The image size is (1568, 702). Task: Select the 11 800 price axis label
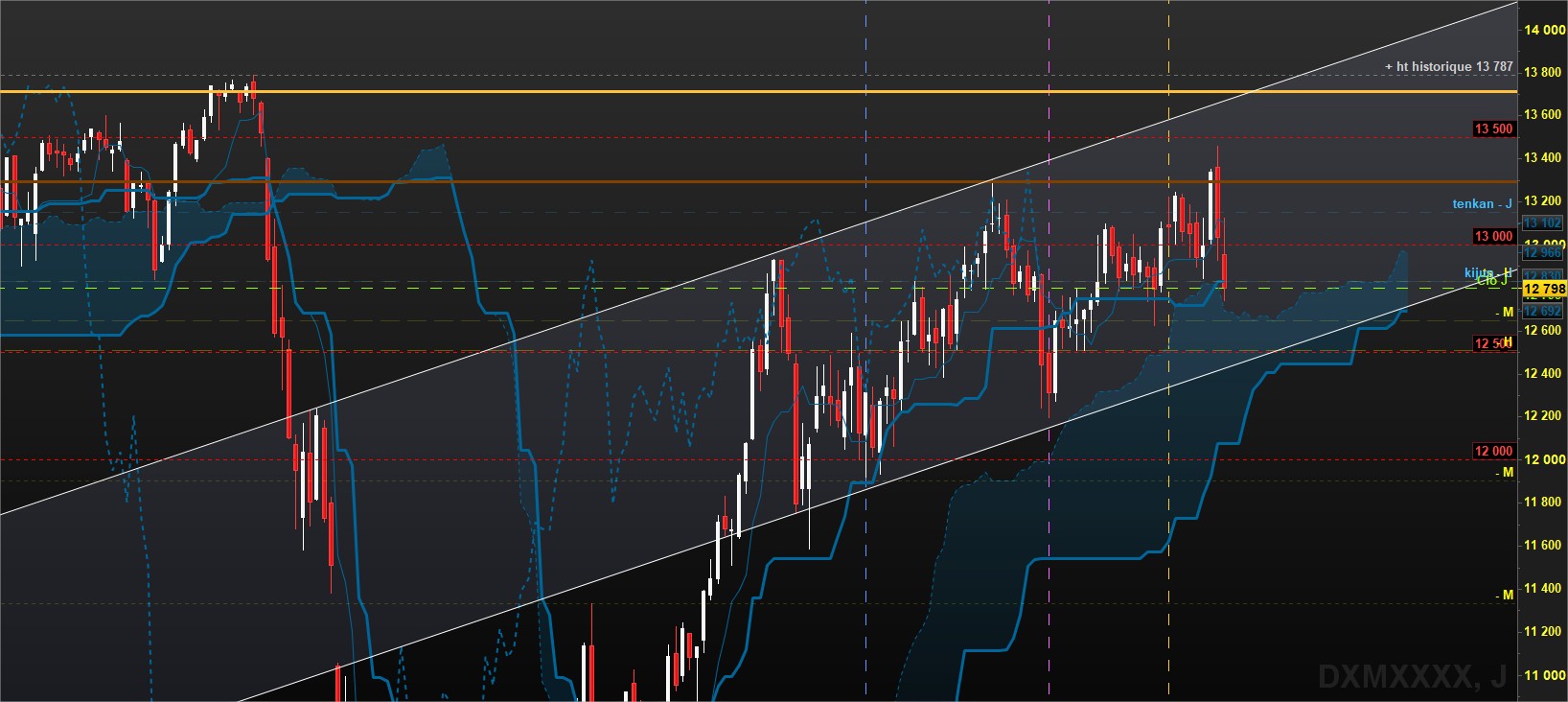point(1542,502)
